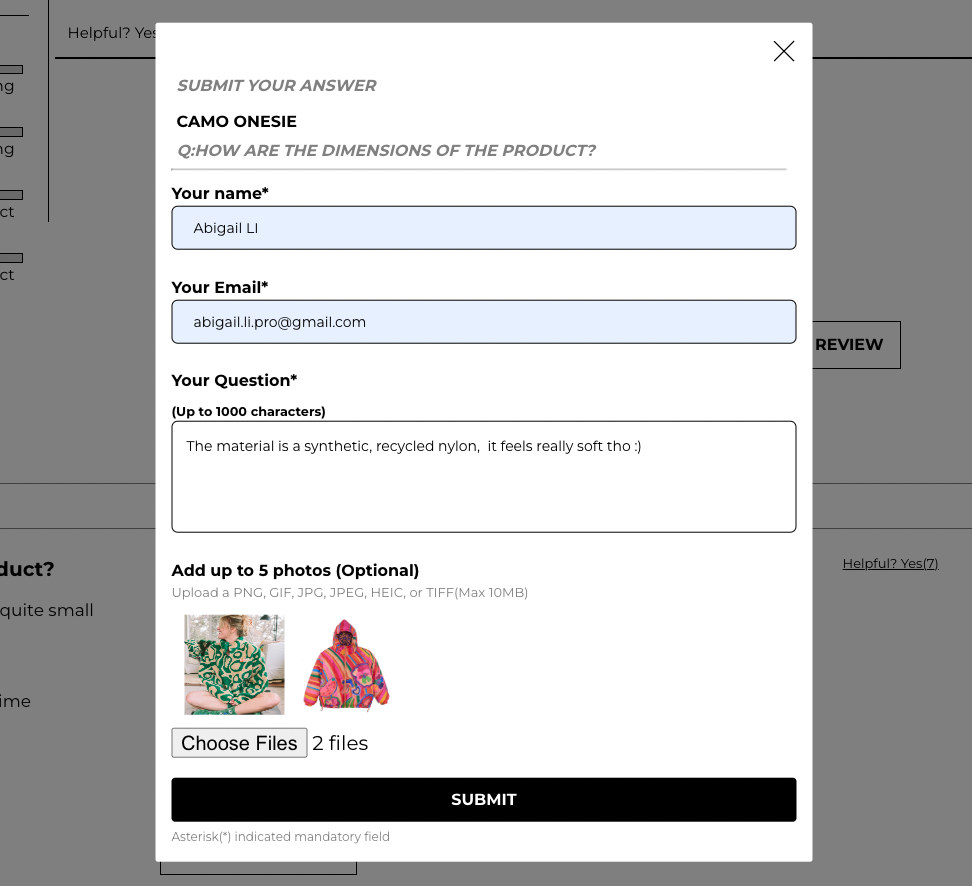The height and width of the screenshot is (886, 972).
Task: Click the second gray bar on the left edge
Action: (11, 131)
